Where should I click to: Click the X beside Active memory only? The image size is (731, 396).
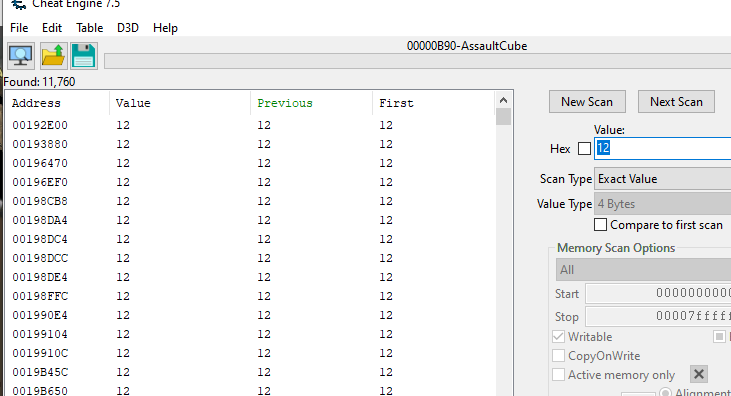698,374
